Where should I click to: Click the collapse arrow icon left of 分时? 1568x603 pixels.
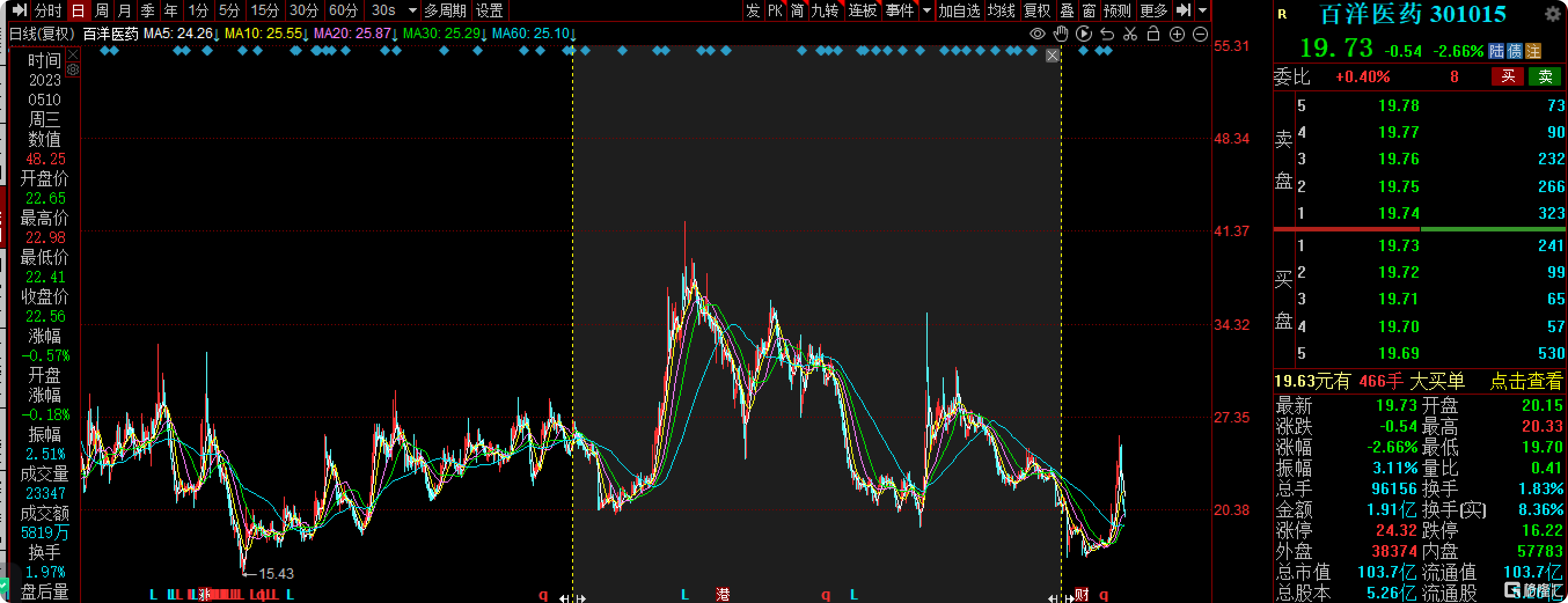pos(20,10)
